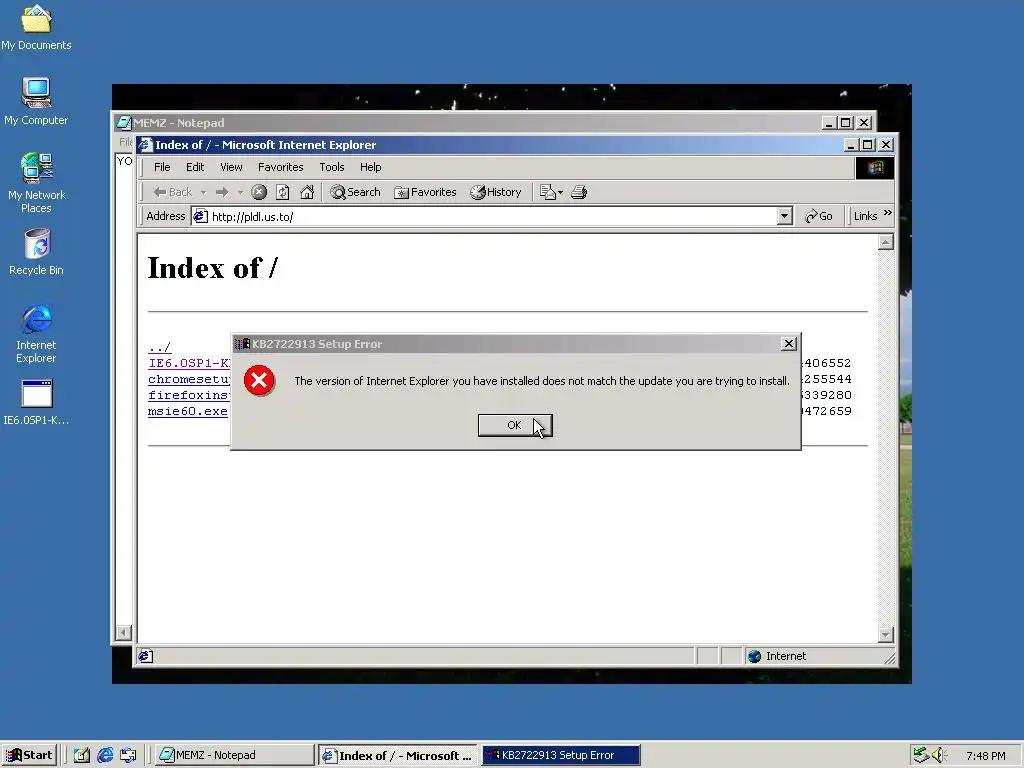1024x768 pixels.
Task: Refresh the page with the Refresh icon
Action: click(283, 192)
